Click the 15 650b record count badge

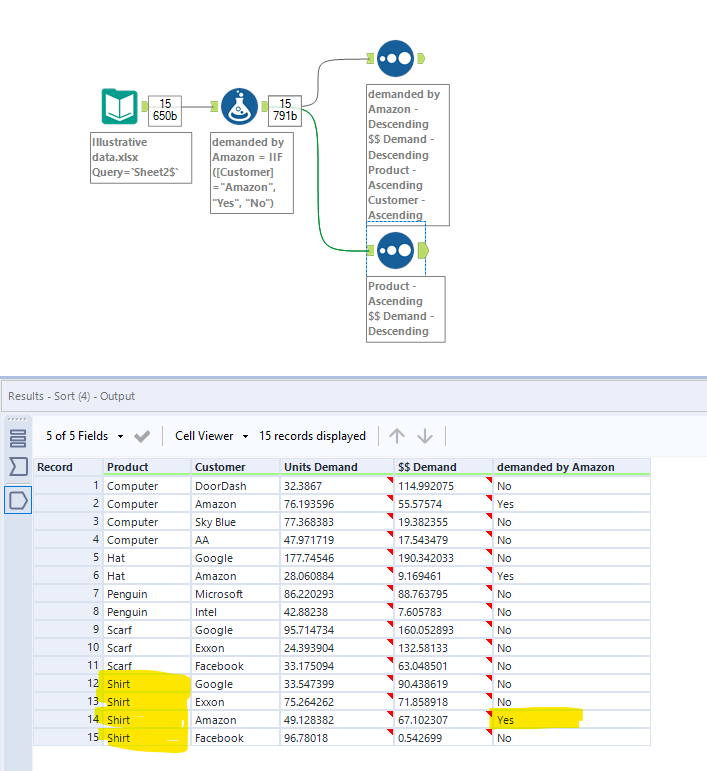click(x=165, y=110)
